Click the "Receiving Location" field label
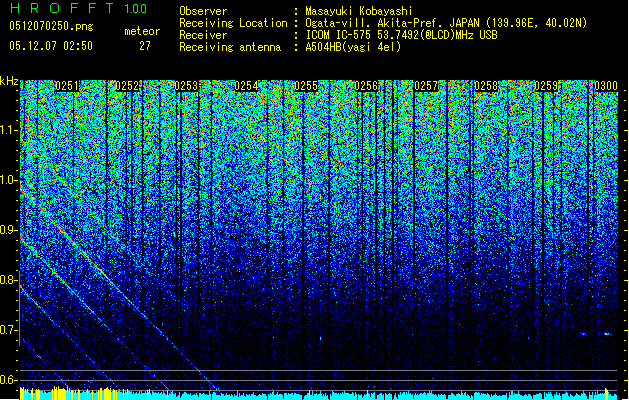 click(233, 23)
